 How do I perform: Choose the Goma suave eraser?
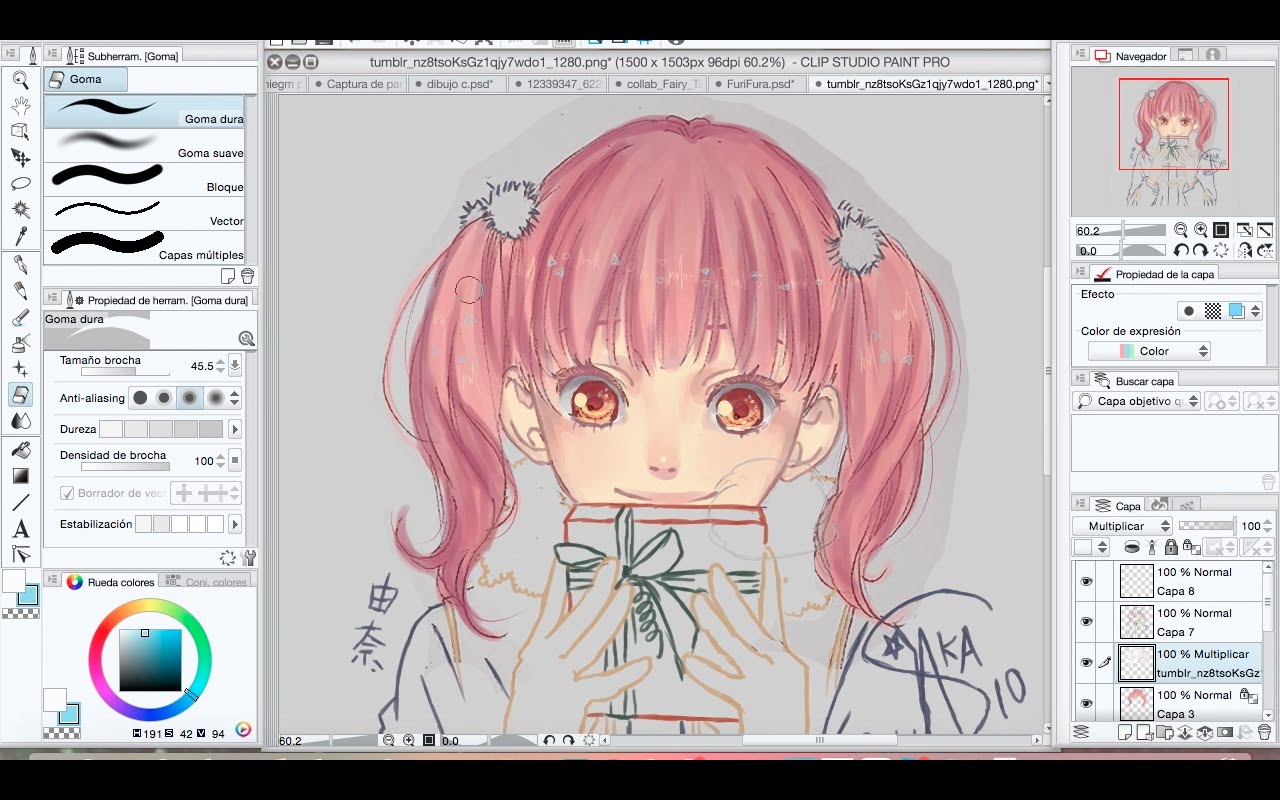pos(144,144)
